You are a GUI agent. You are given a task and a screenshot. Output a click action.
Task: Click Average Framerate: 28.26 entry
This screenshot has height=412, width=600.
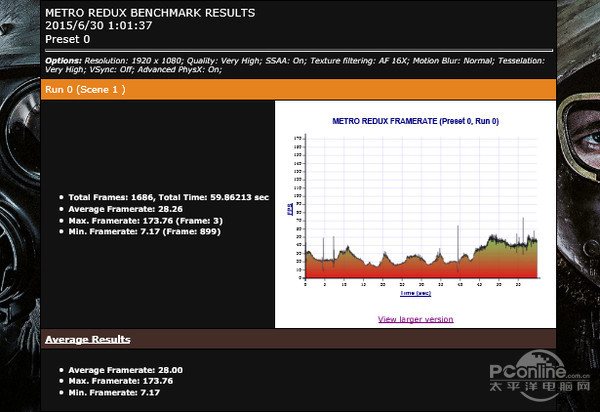[x=126, y=209]
